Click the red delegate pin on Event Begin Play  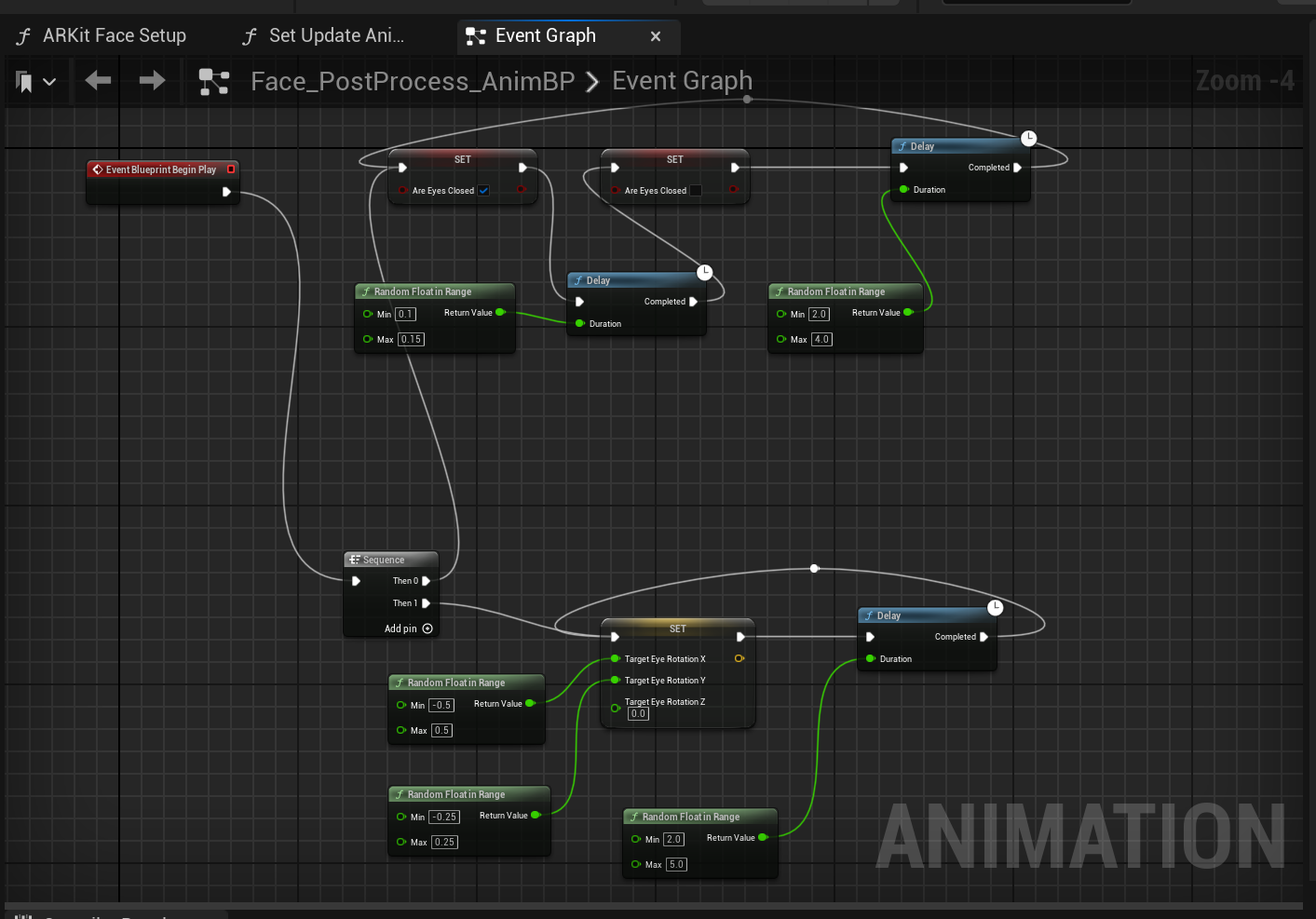tap(231, 169)
